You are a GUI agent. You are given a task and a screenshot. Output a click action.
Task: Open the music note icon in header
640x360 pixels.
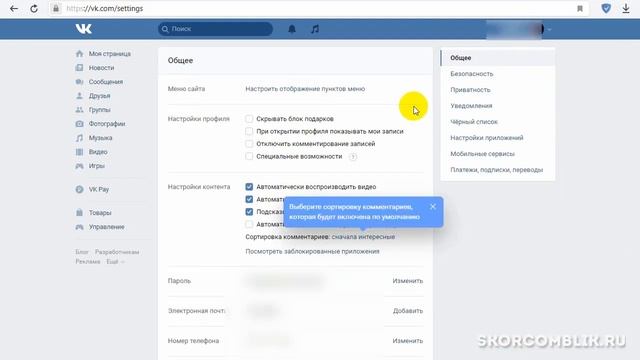pos(315,29)
